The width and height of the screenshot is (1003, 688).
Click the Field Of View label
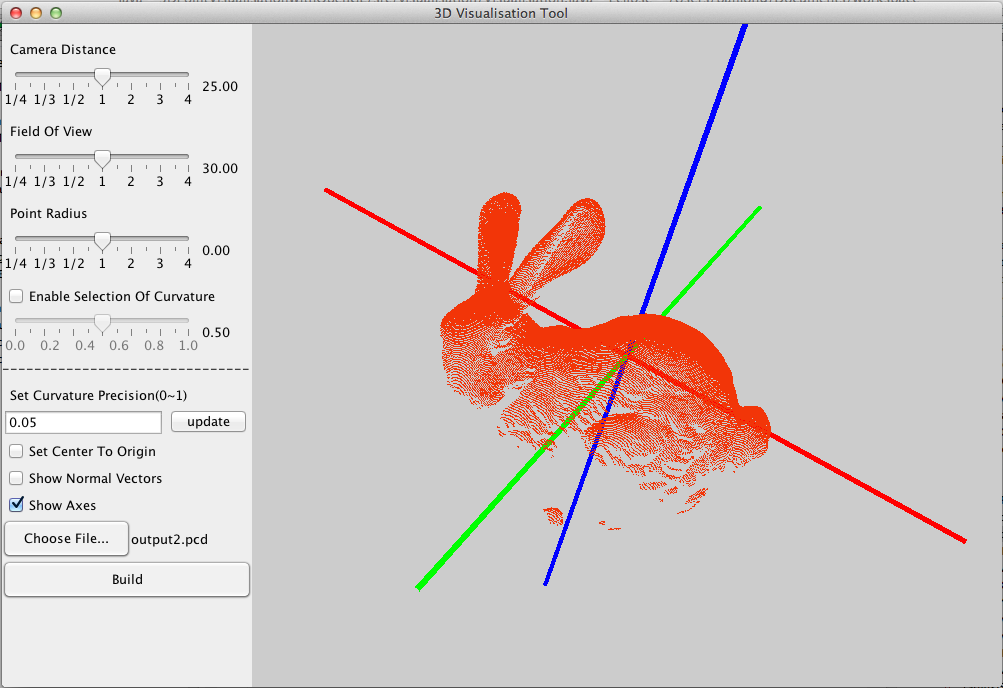pyautogui.click(x=51, y=131)
